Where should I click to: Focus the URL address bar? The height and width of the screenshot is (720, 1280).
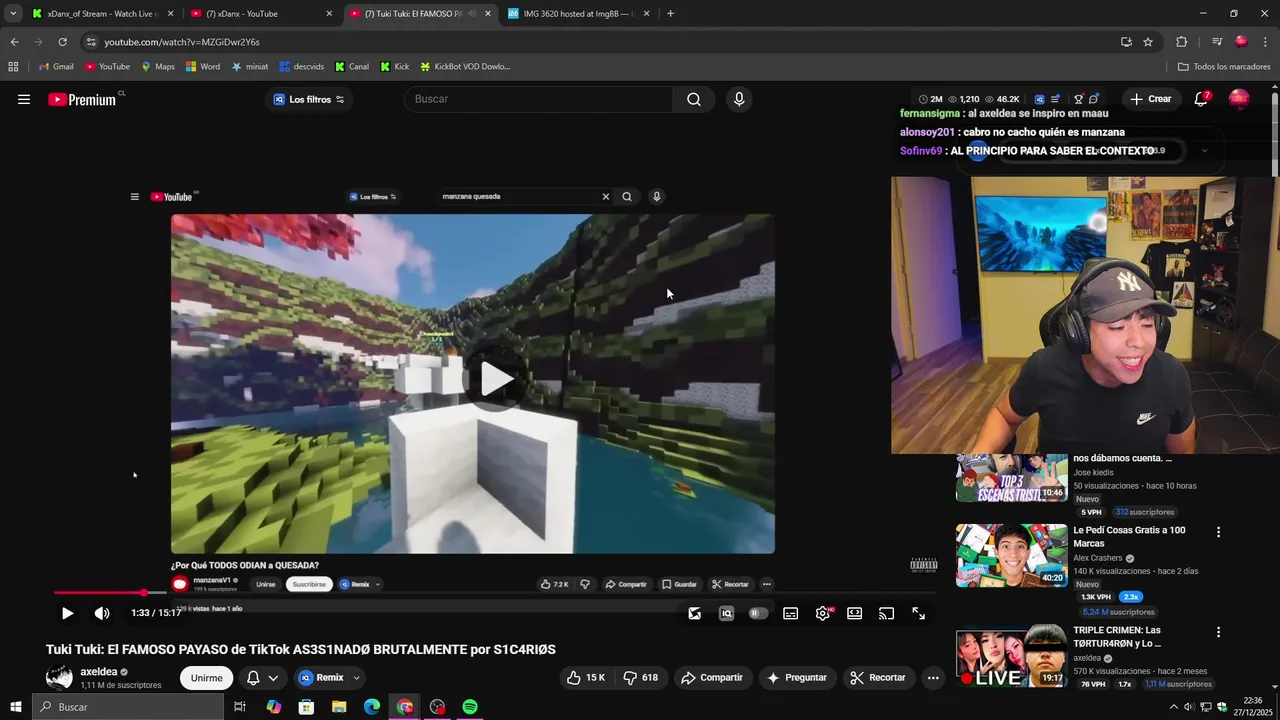click(x=600, y=42)
